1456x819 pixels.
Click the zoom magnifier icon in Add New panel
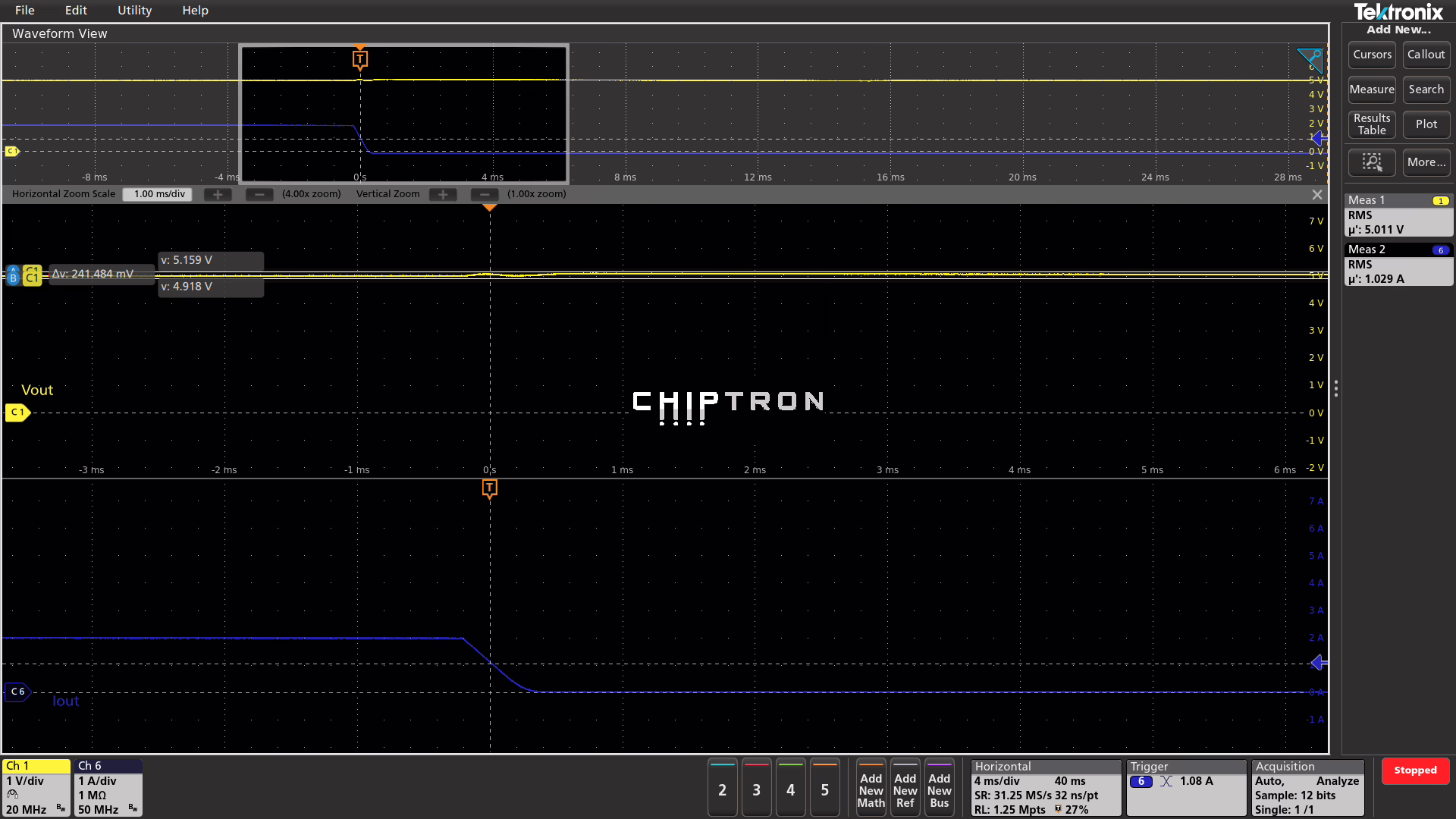[1372, 162]
